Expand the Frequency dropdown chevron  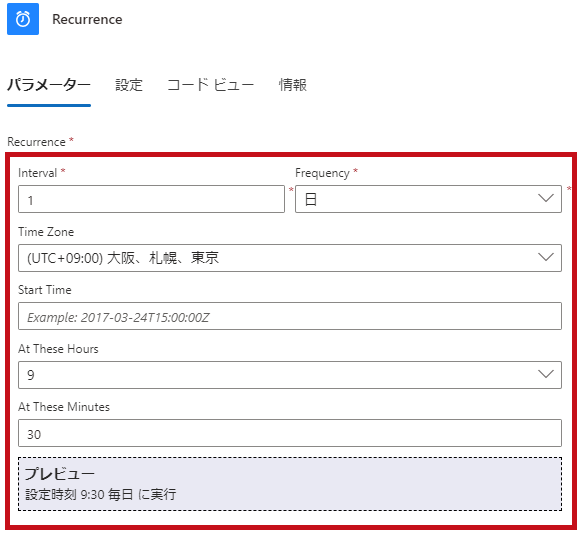[x=545, y=198]
